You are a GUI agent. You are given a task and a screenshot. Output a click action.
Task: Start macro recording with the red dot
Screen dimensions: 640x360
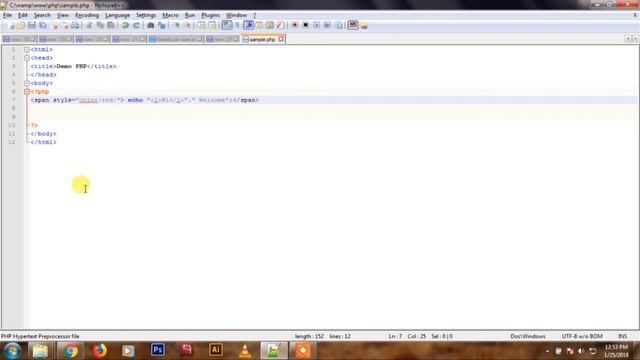(x=294, y=26)
